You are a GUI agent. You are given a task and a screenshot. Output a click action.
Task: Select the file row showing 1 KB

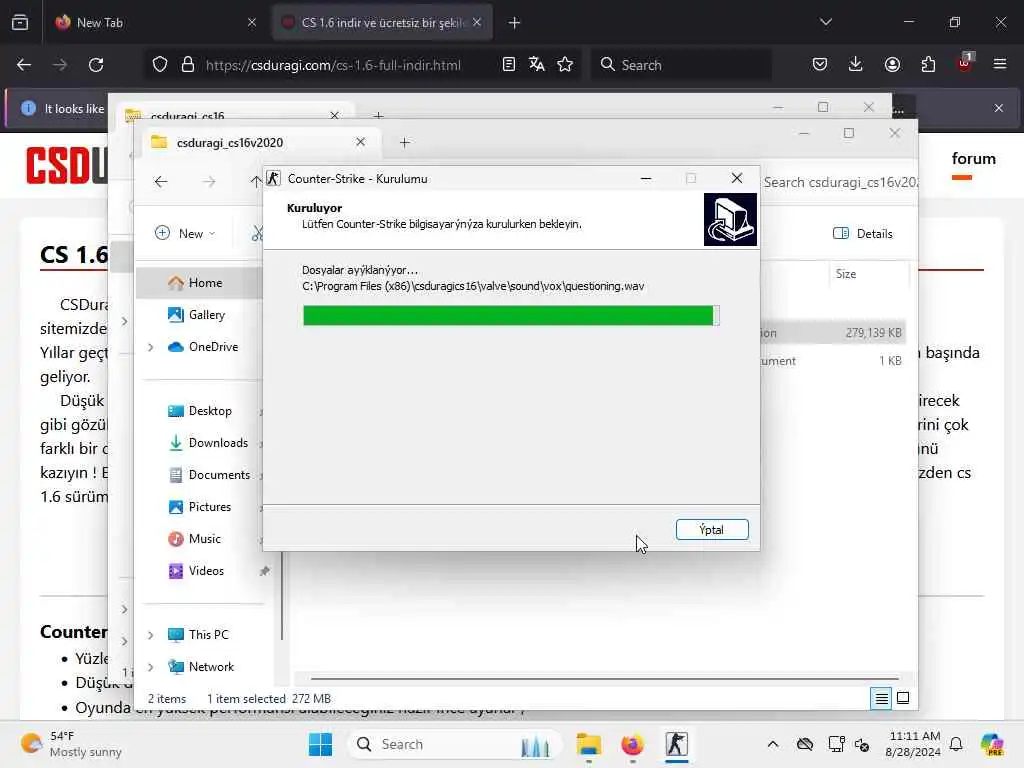point(833,361)
